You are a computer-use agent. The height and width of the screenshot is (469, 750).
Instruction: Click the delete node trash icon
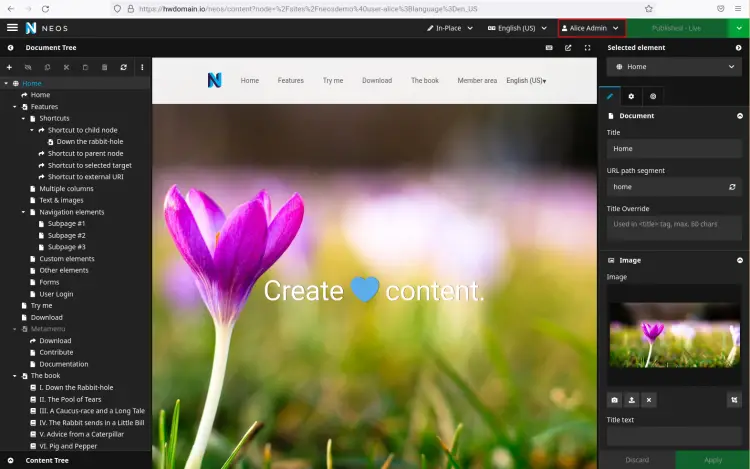coord(104,67)
